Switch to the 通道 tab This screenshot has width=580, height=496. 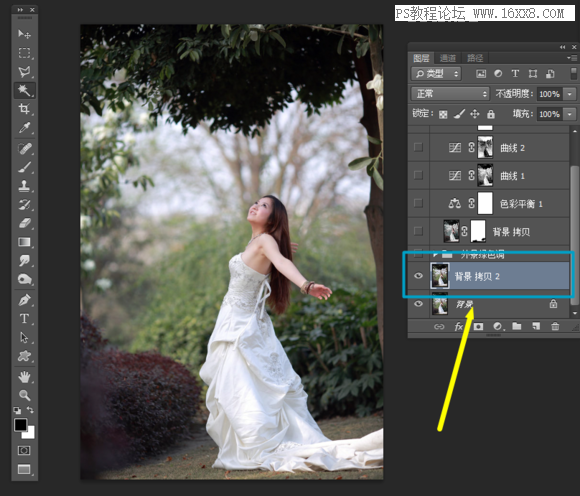(448, 58)
